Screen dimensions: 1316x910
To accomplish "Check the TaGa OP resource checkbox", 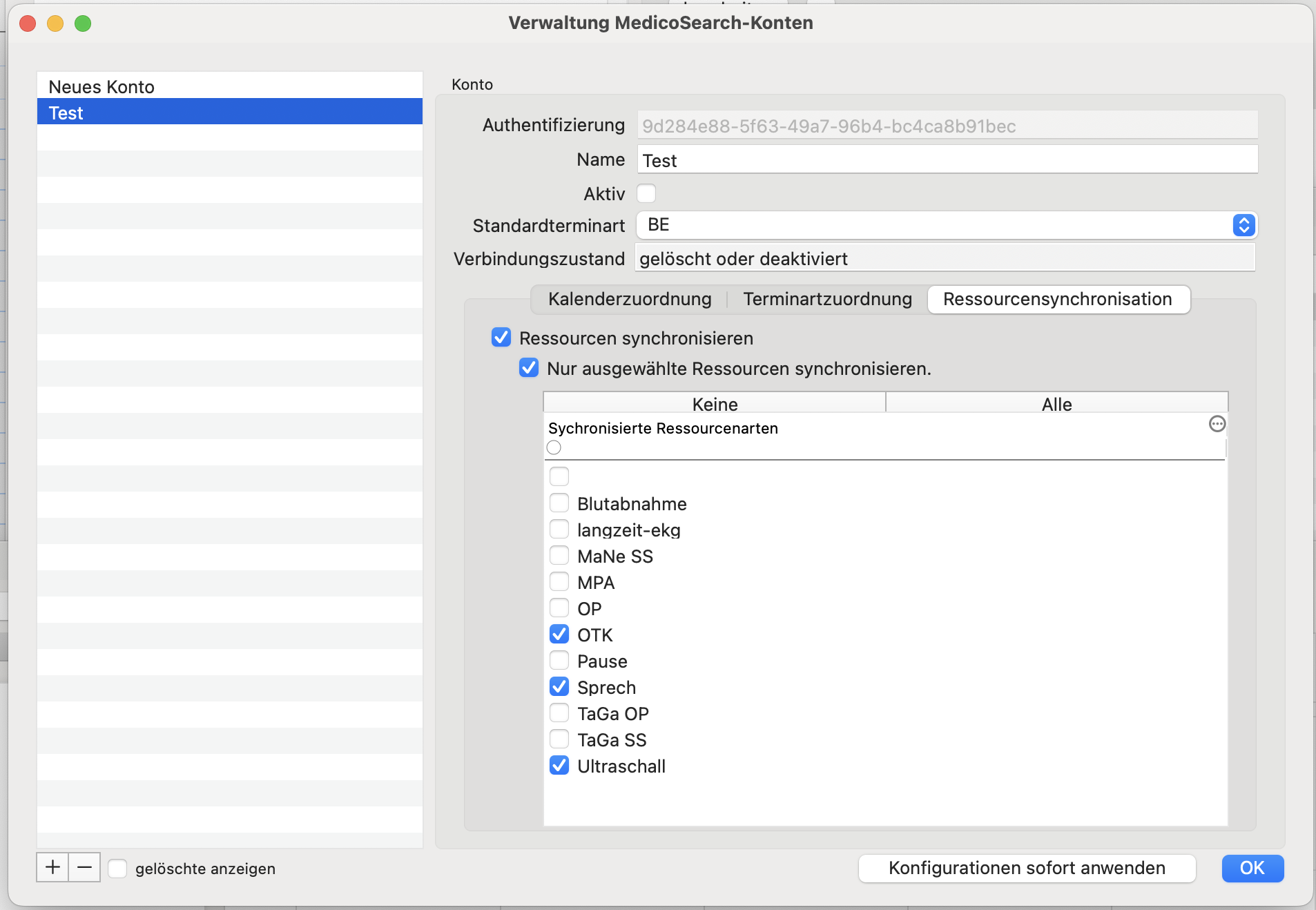I will (559, 713).
